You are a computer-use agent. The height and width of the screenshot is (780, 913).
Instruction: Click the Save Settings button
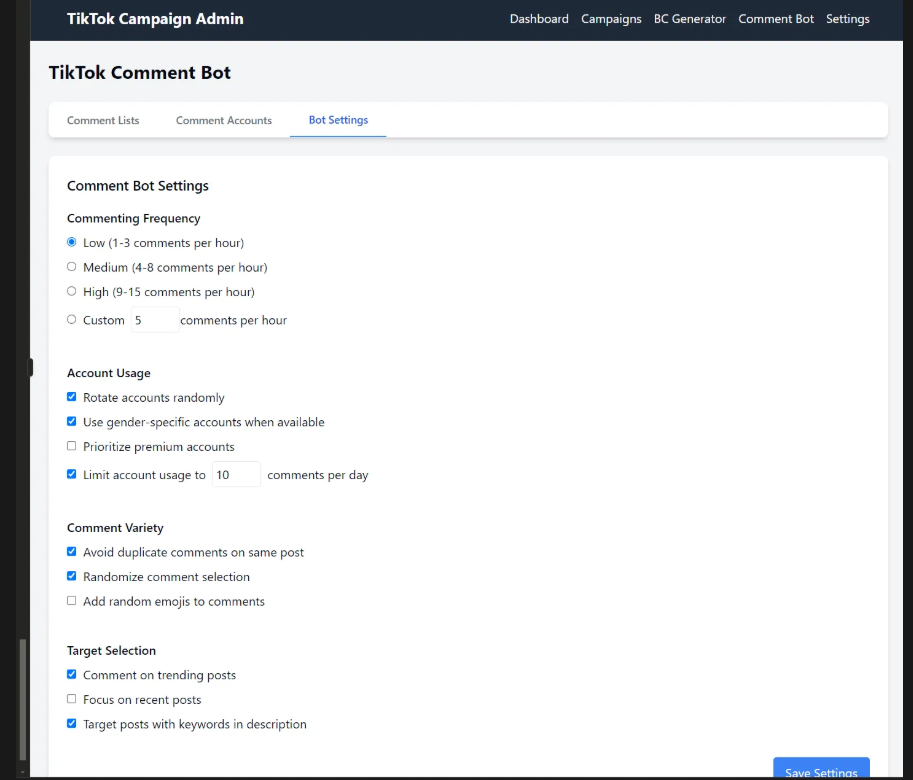click(820, 770)
